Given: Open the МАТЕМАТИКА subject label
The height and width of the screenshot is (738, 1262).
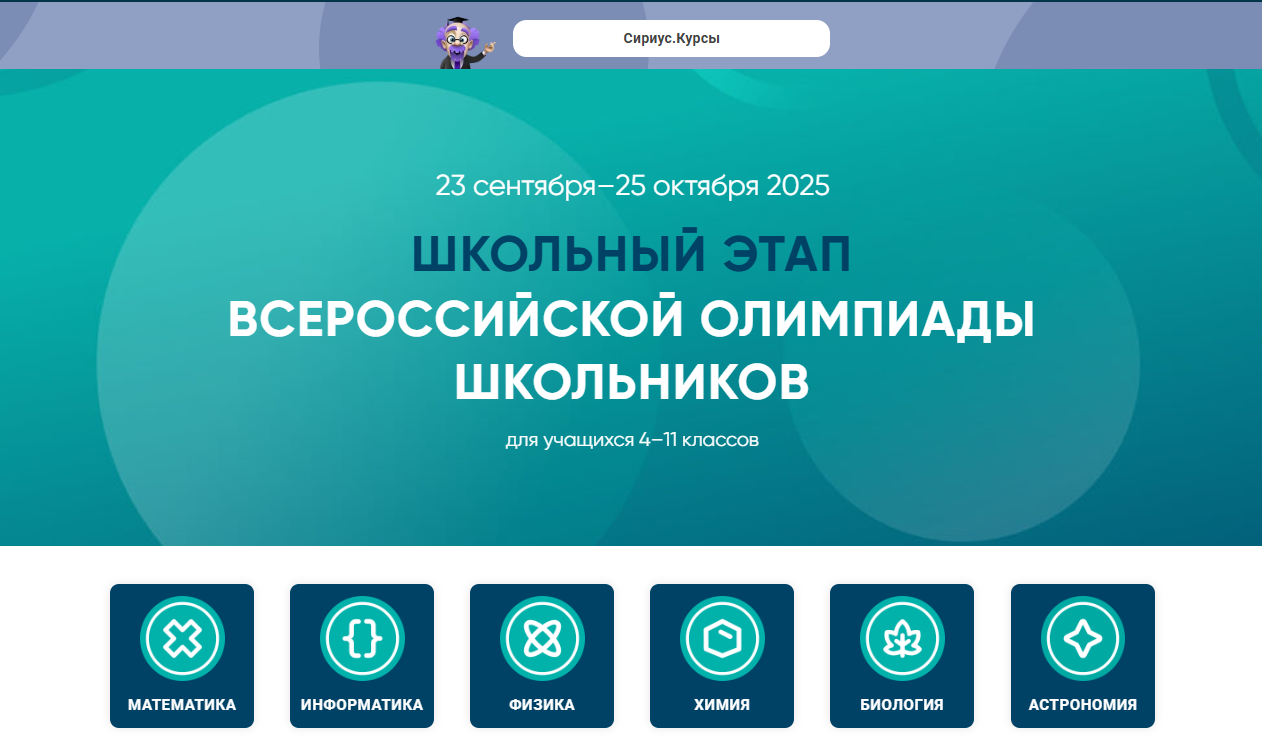Looking at the screenshot, I should coord(182,705).
